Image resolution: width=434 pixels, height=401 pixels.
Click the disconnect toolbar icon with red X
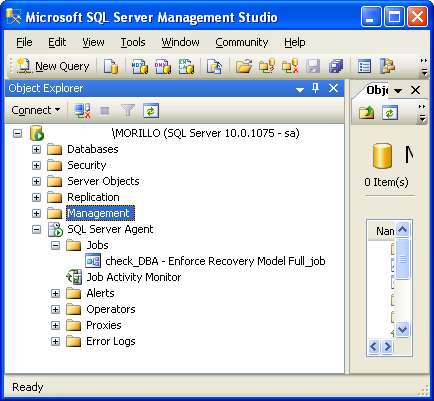tap(290, 66)
